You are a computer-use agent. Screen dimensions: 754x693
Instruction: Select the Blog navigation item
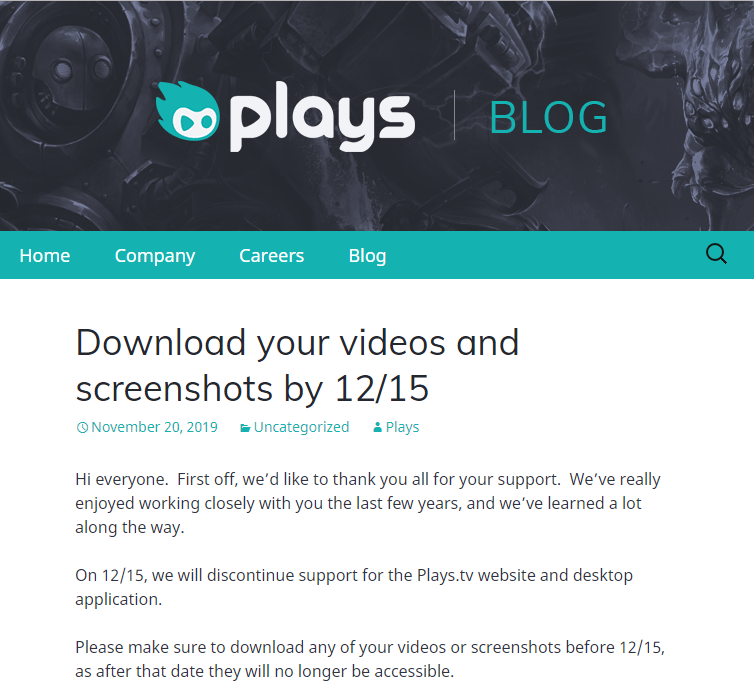[367, 256]
